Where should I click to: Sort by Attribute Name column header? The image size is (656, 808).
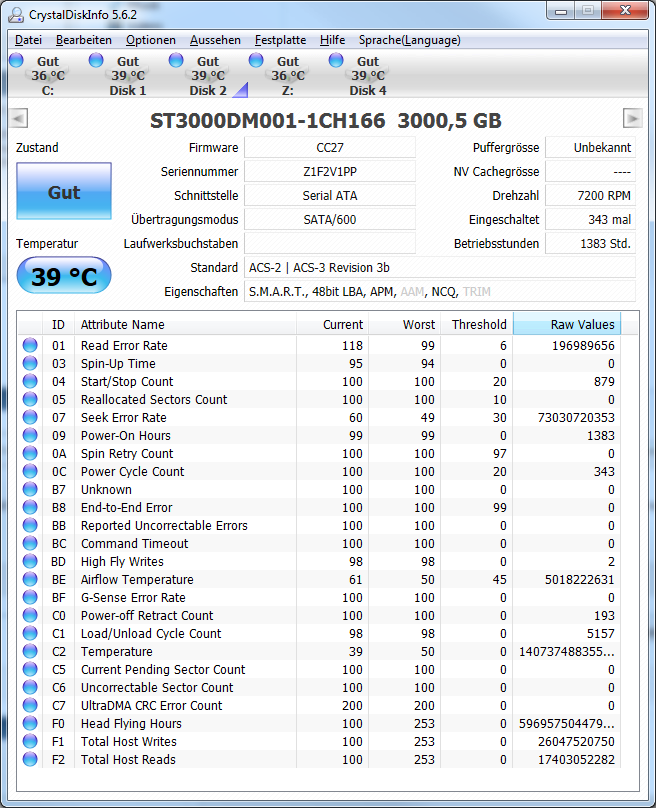(x=186, y=325)
